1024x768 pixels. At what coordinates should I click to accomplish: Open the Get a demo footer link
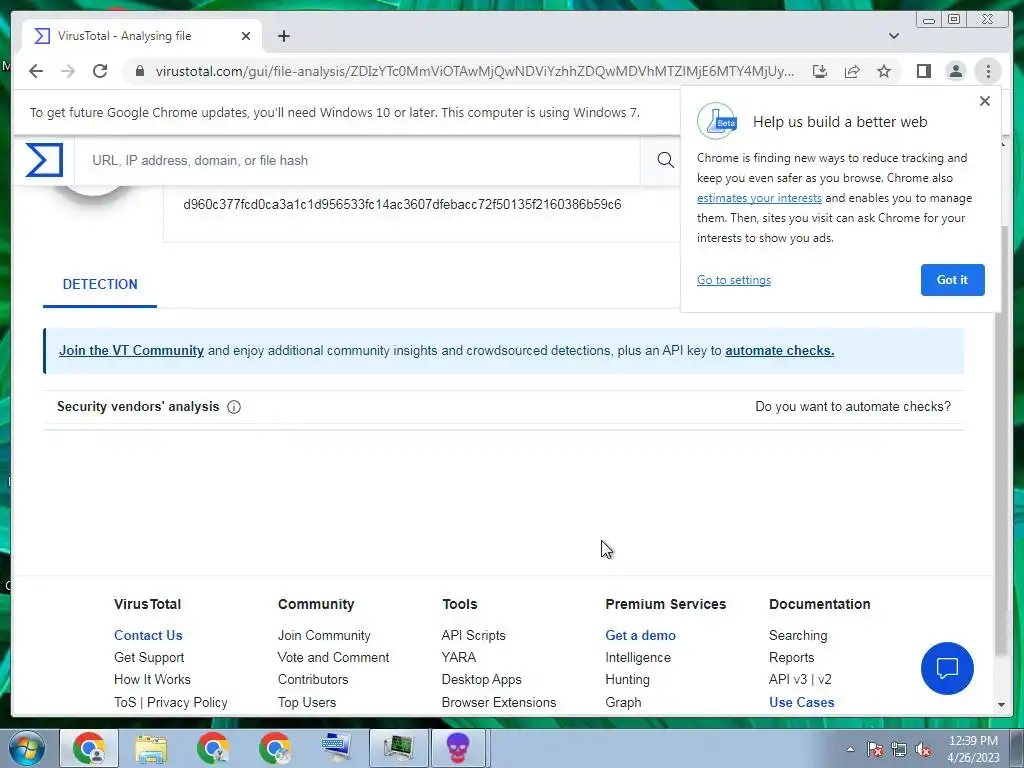coord(641,635)
